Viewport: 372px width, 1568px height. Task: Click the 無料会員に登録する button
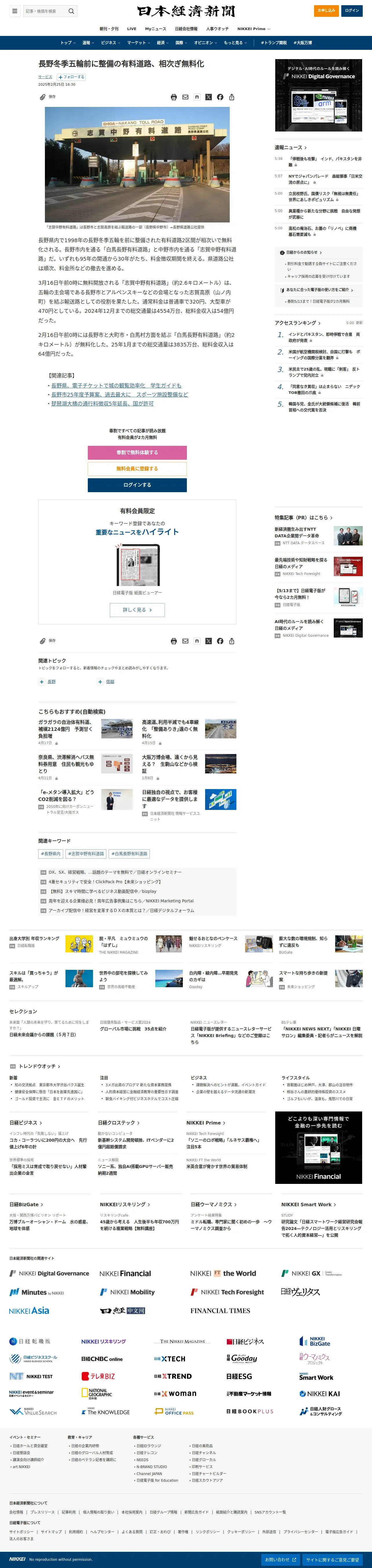click(137, 469)
